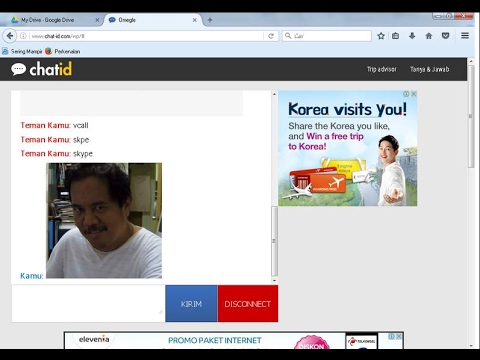Open the downloads arrow icon

412,36
